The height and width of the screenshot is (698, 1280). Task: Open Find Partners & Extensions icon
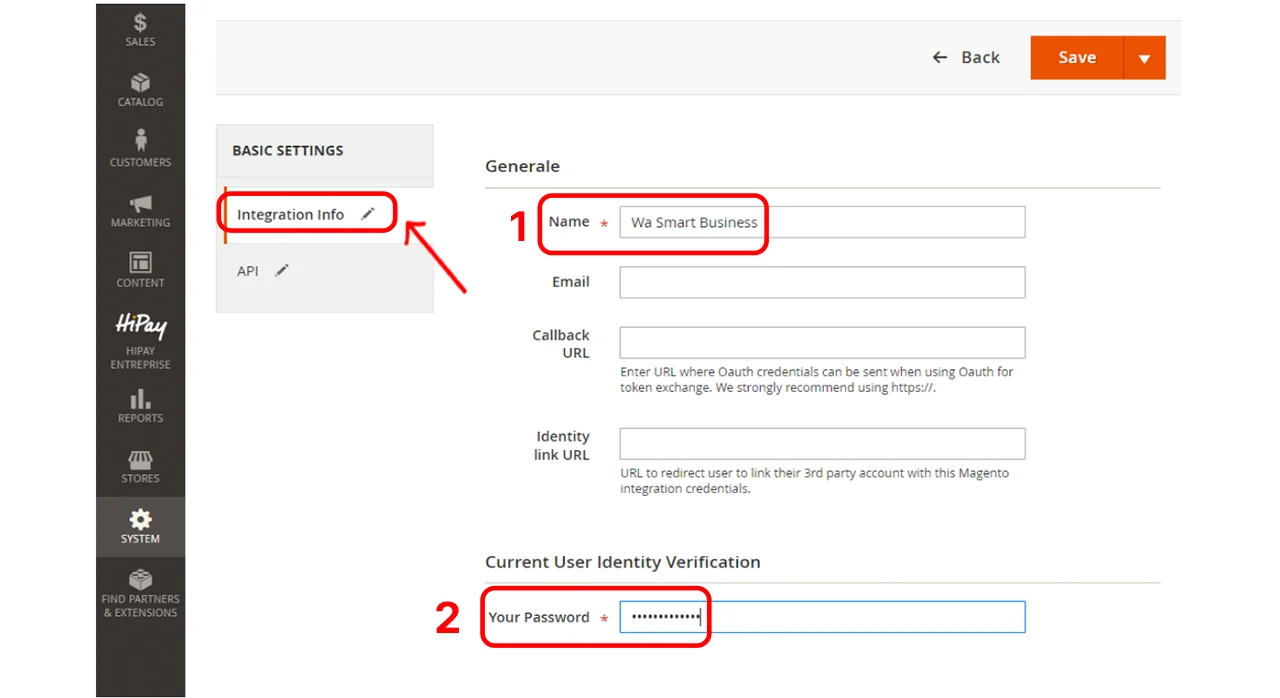pyautogui.click(x=140, y=580)
